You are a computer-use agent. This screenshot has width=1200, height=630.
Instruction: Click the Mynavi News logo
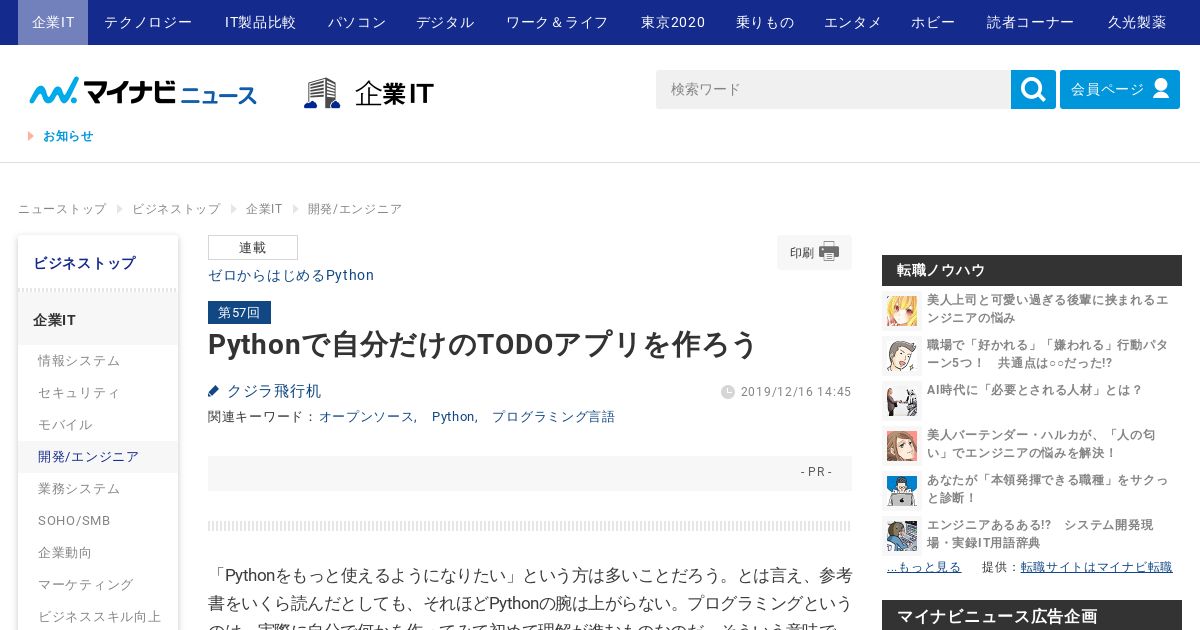(x=143, y=91)
